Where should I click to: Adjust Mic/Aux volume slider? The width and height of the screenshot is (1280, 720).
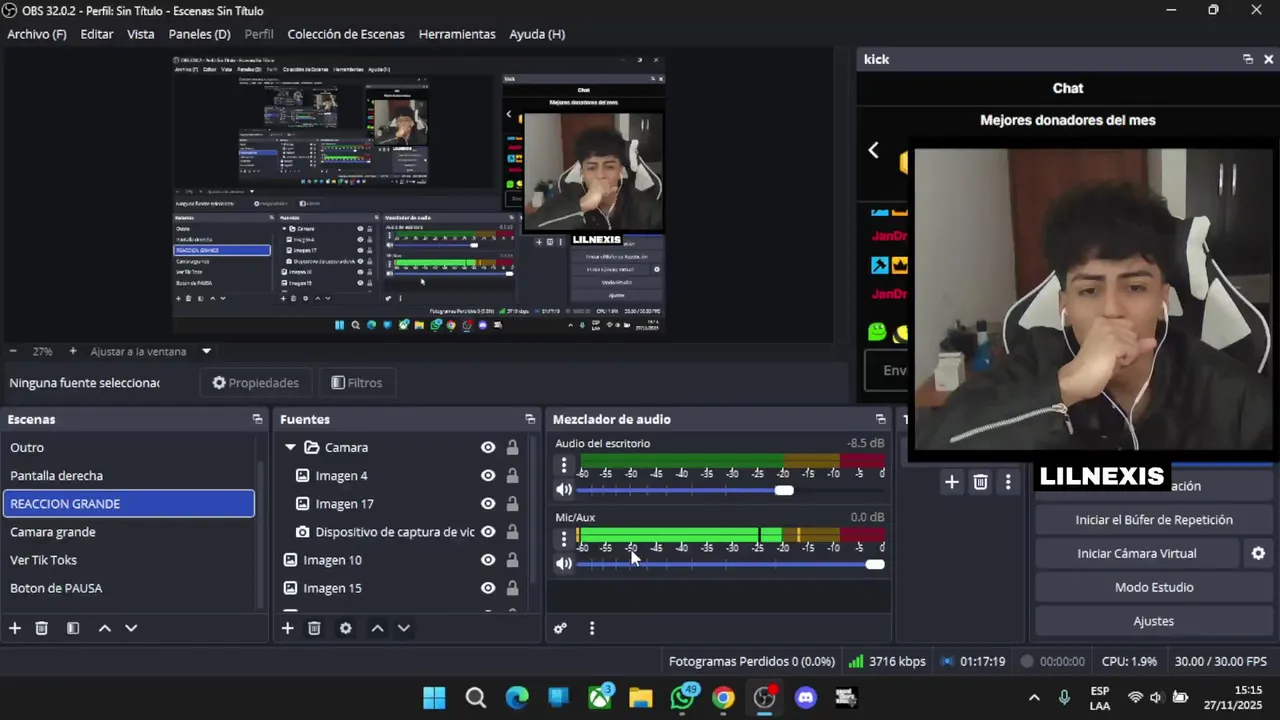click(x=731, y=564)
